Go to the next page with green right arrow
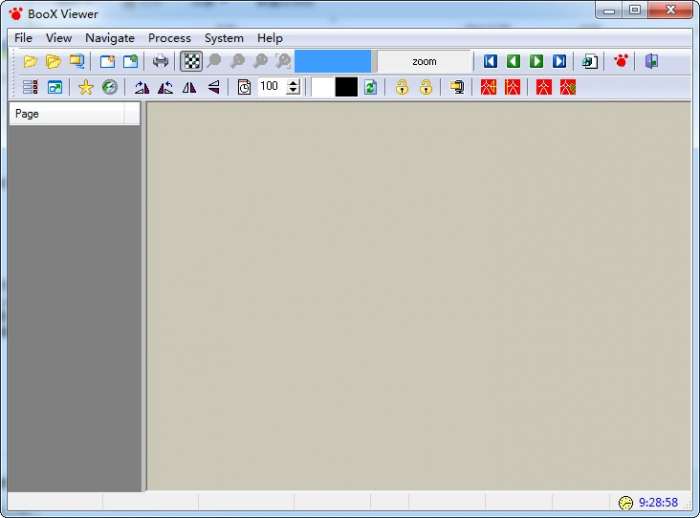700x518 pixels. pos(536,61)
